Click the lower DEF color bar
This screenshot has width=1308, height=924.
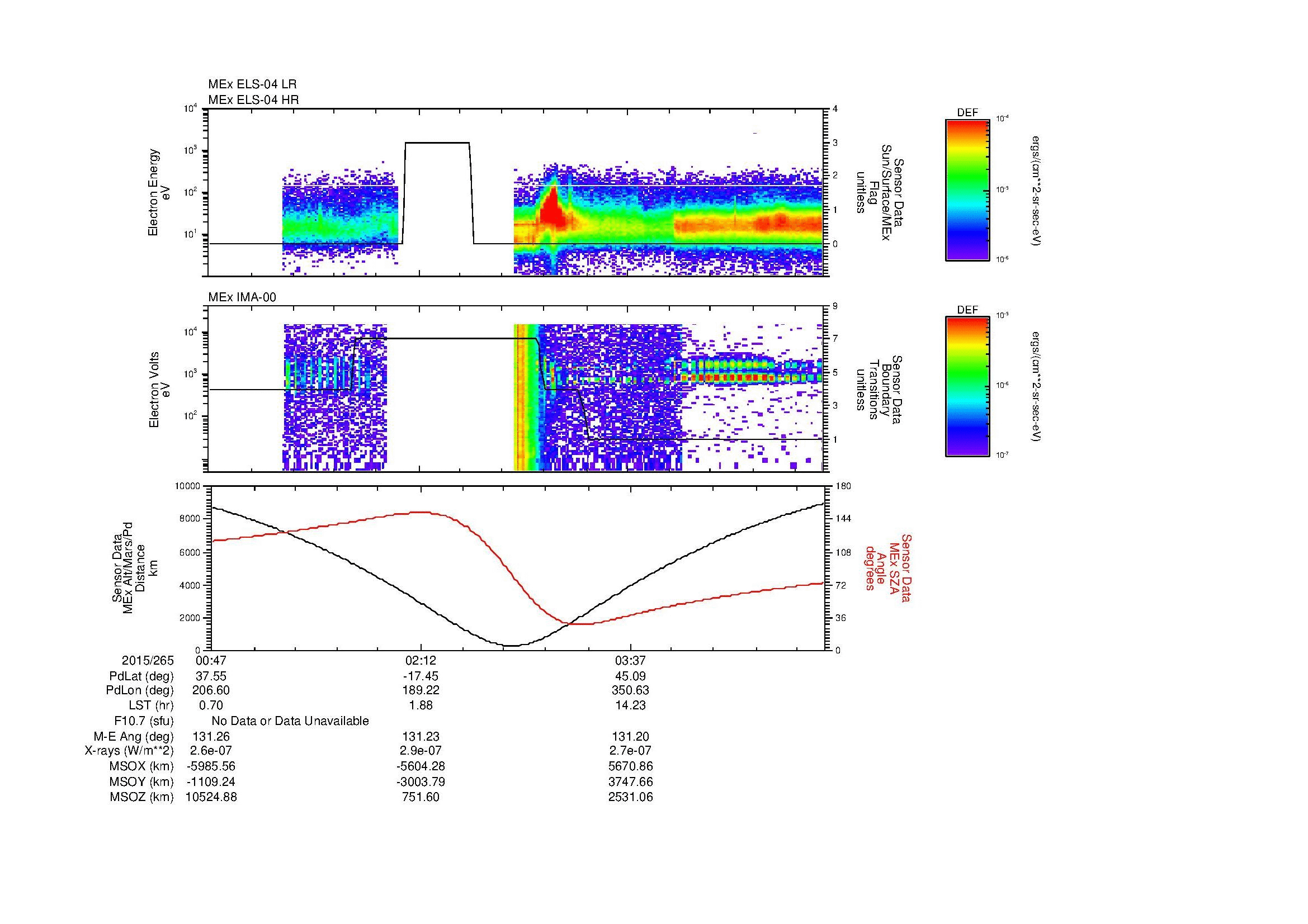point(967,387)
